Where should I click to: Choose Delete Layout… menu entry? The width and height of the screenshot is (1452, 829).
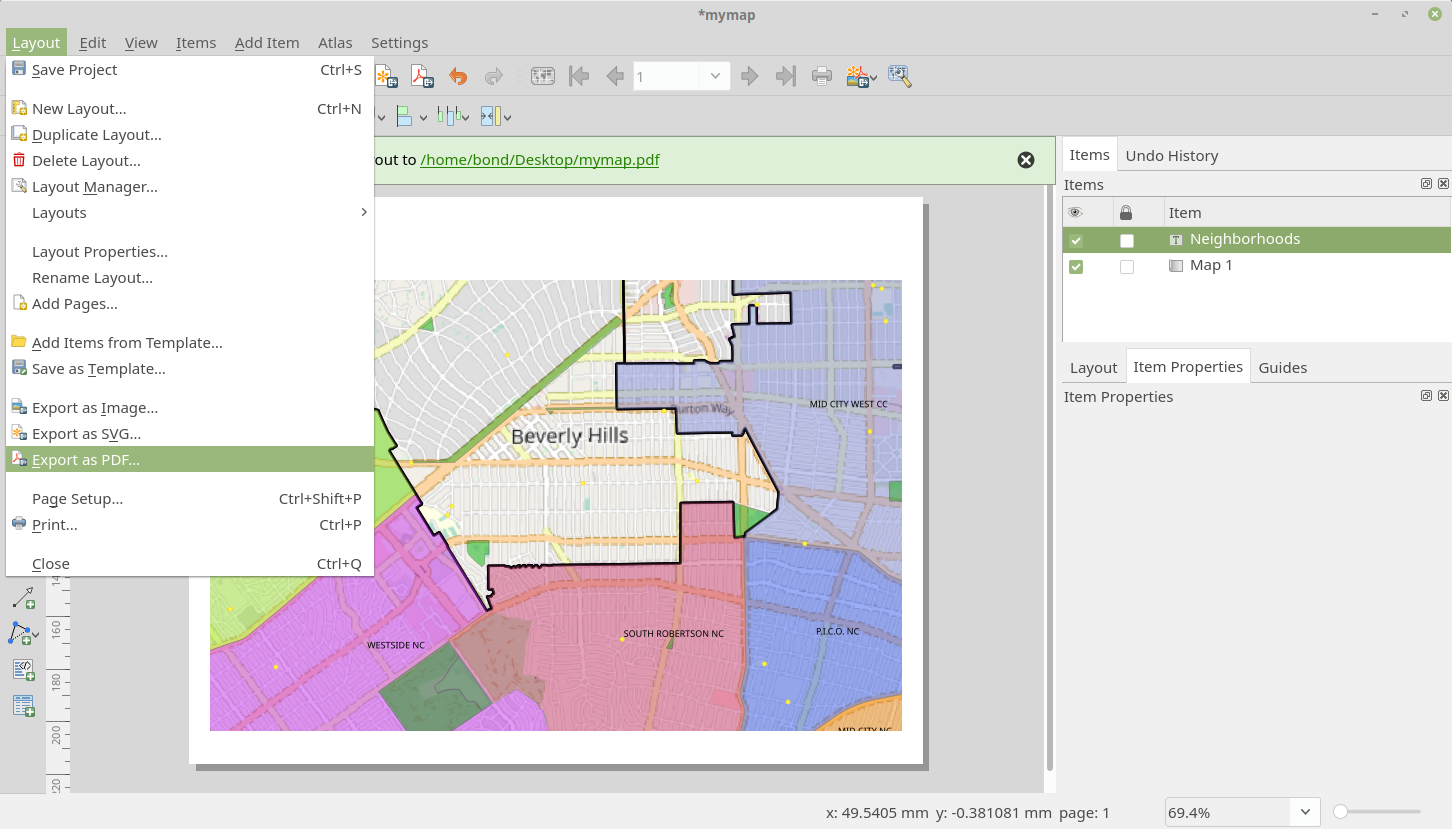click(190, 161)
